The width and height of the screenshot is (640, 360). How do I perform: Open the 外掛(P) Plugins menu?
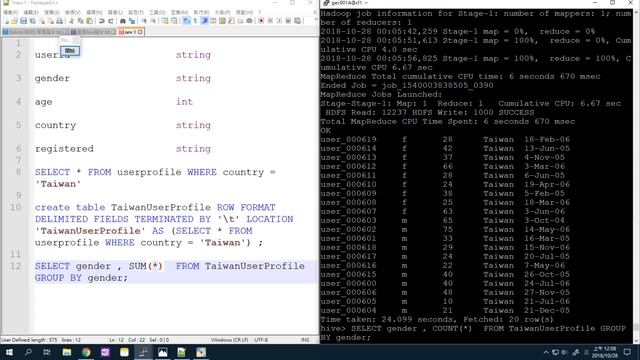pos(222,12)
